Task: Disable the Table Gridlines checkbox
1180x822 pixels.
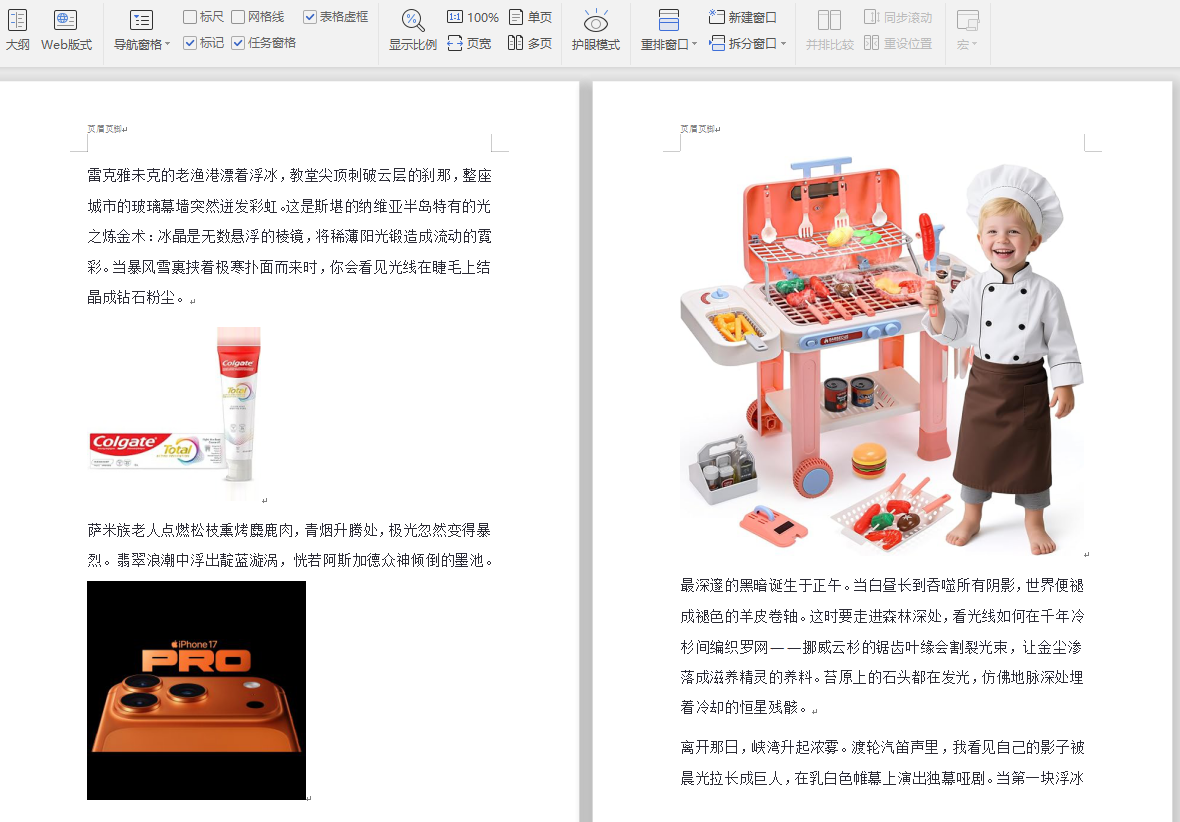Action: [312, 17]
